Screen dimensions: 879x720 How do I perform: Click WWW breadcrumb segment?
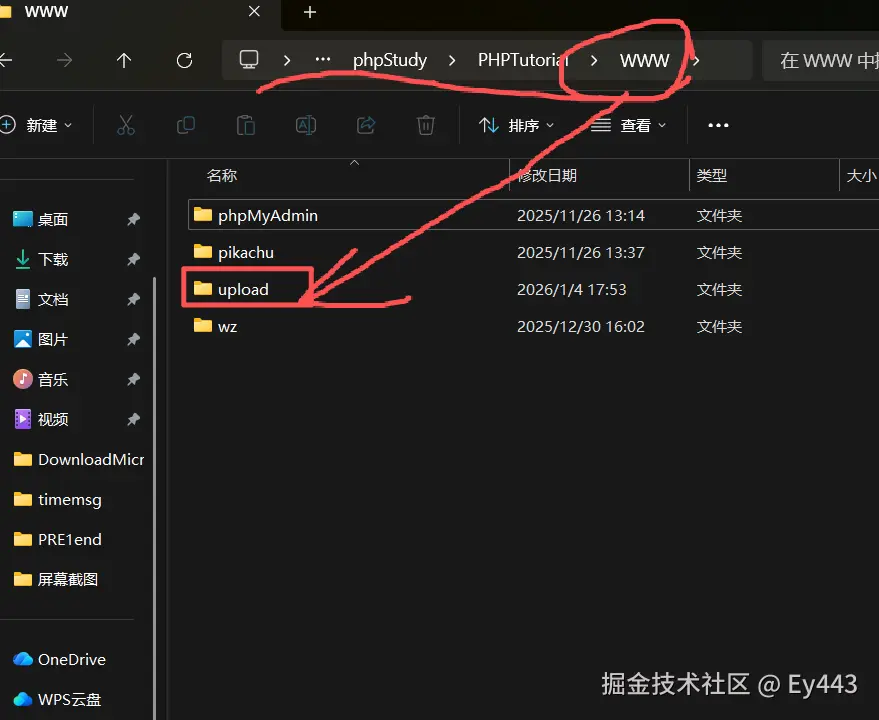645,60
